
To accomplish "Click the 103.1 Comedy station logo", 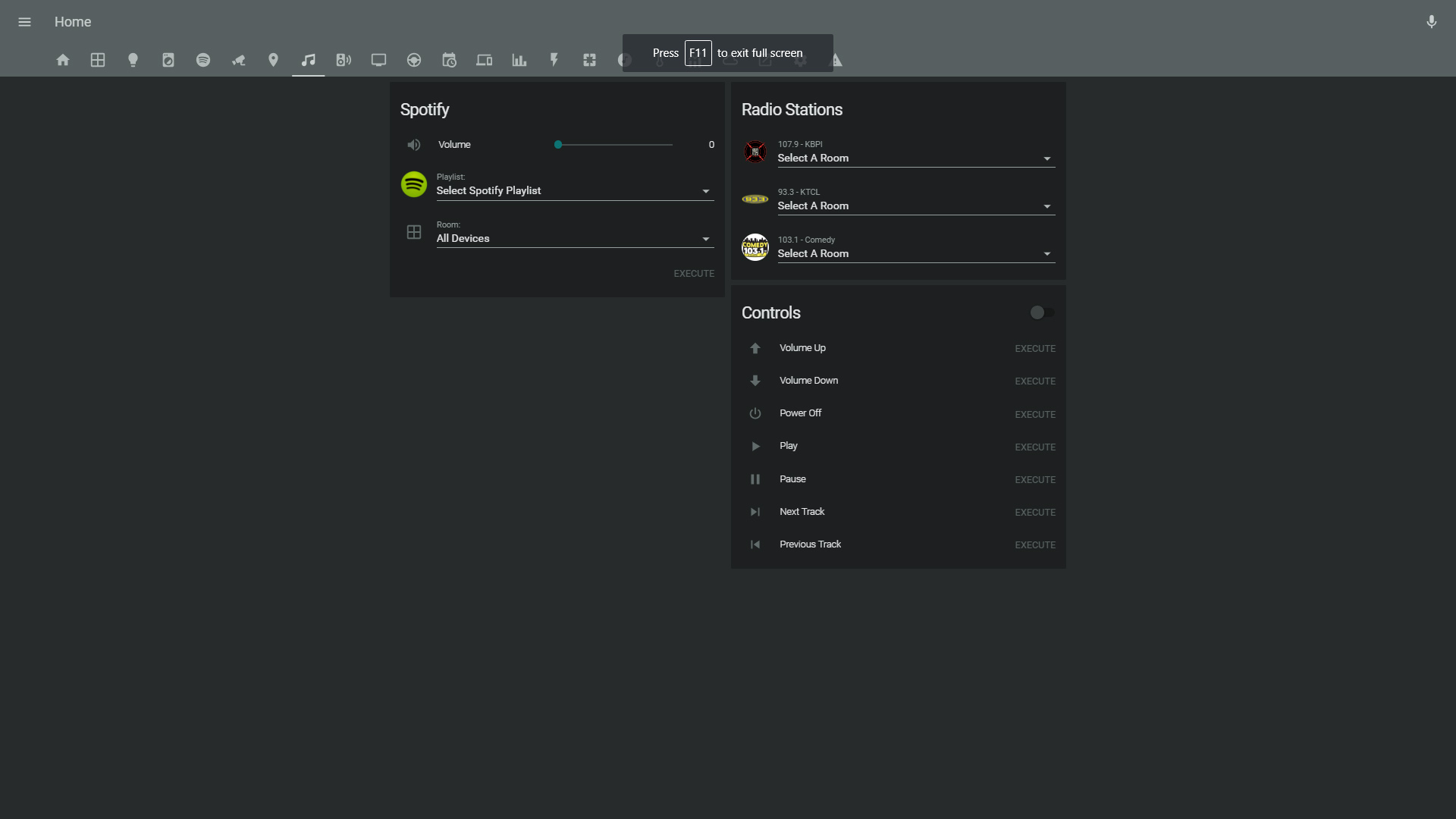I will pos(755,247).
